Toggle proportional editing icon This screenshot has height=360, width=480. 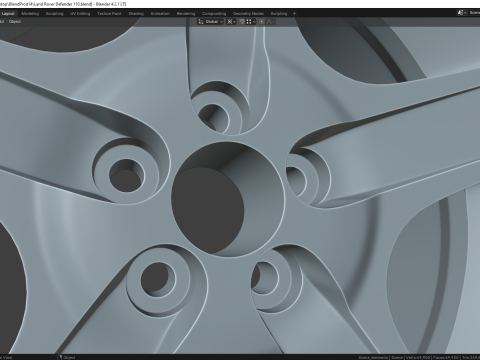coord(262,22)
